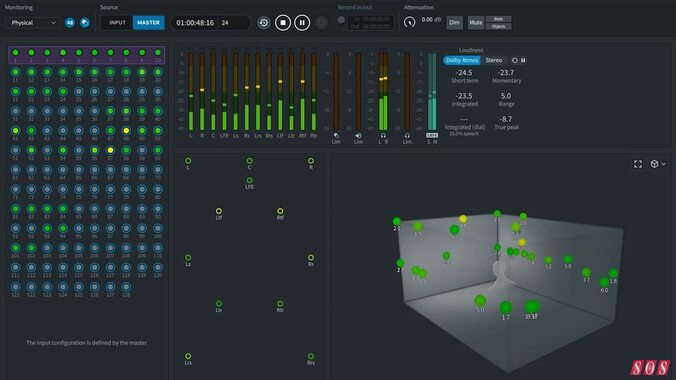This screenshot has height=380, width=676.
Task: Click the -8.7 True peak value
Action: point(506,119)
